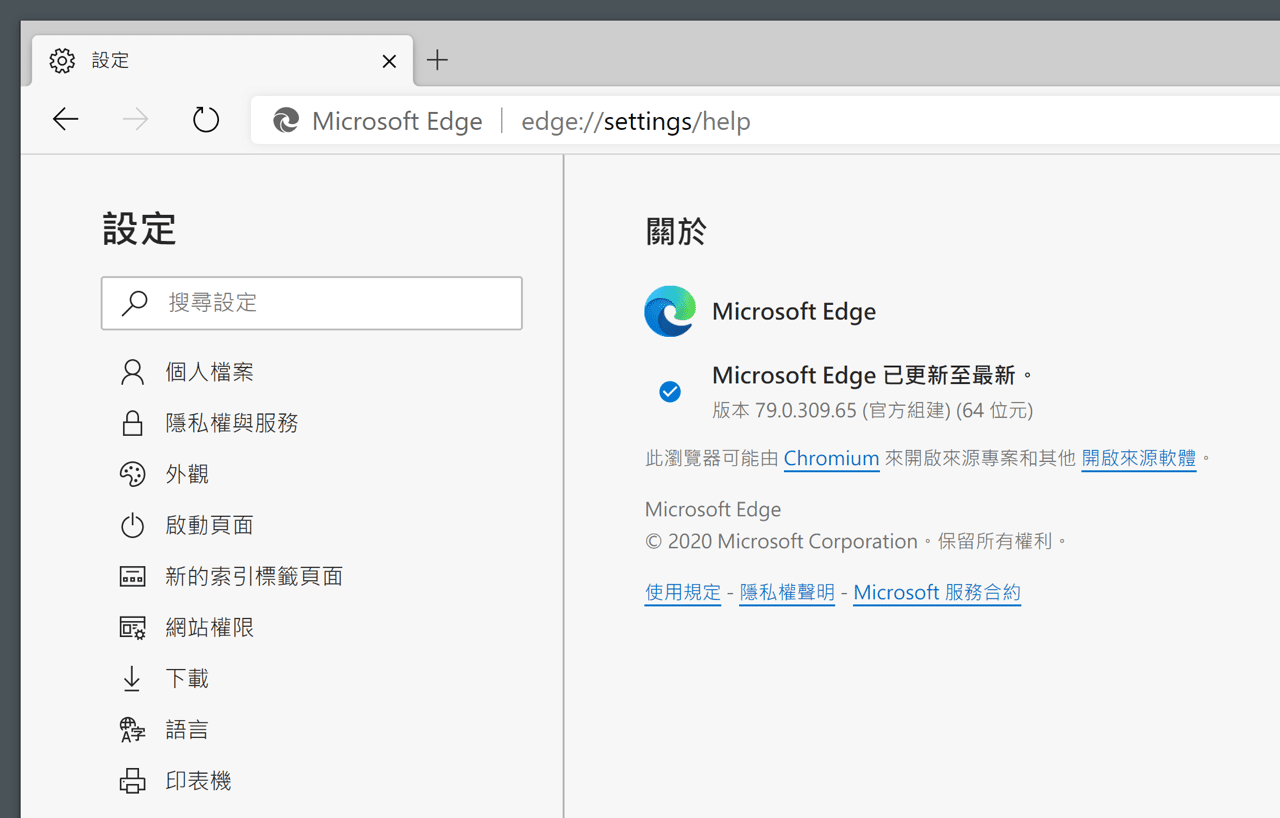Select the 隱私權與服務 lock icon
This screenshot has width=1280, height=818.
tap(132, 422)
